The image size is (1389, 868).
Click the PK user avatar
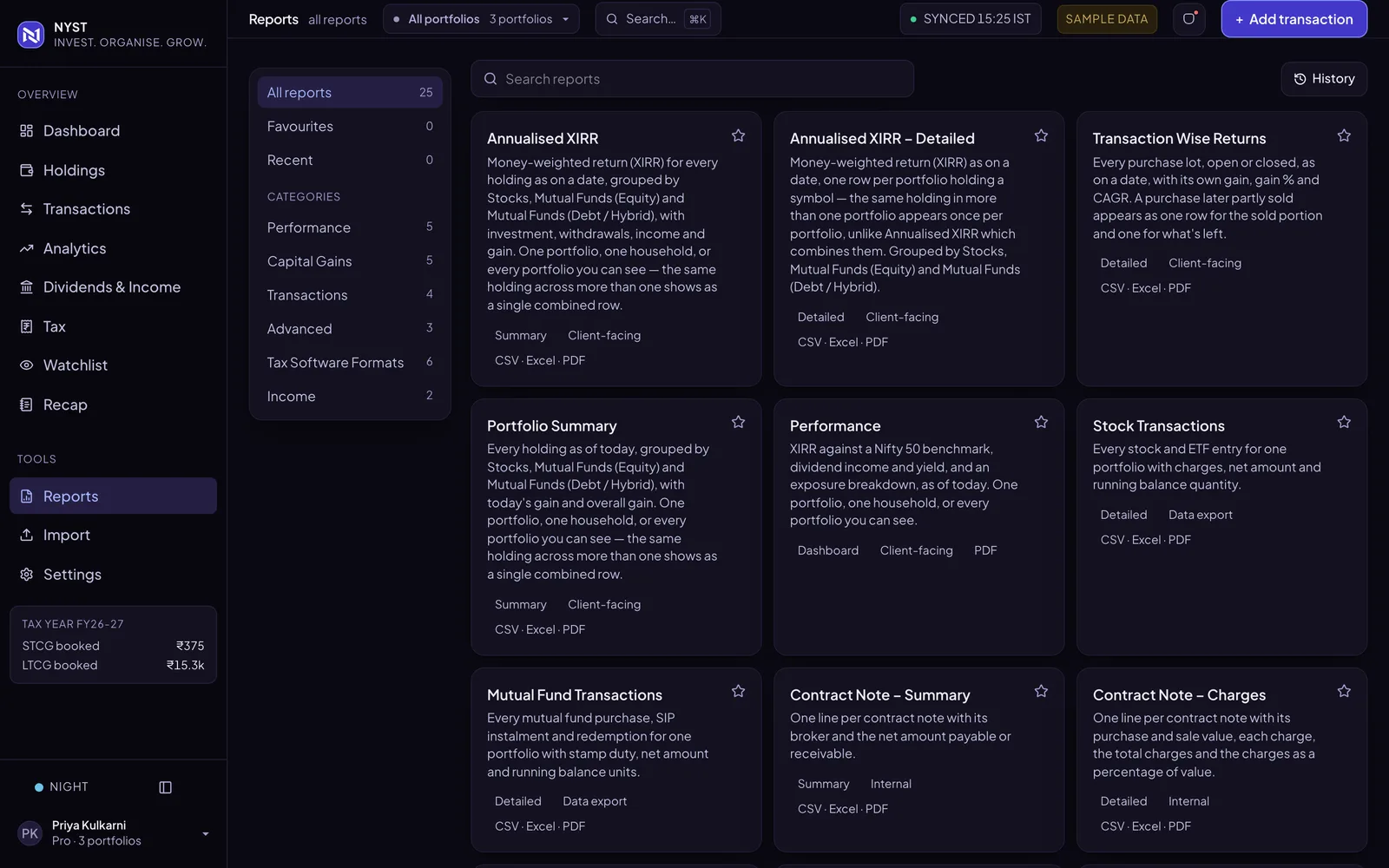pos(30,833)
